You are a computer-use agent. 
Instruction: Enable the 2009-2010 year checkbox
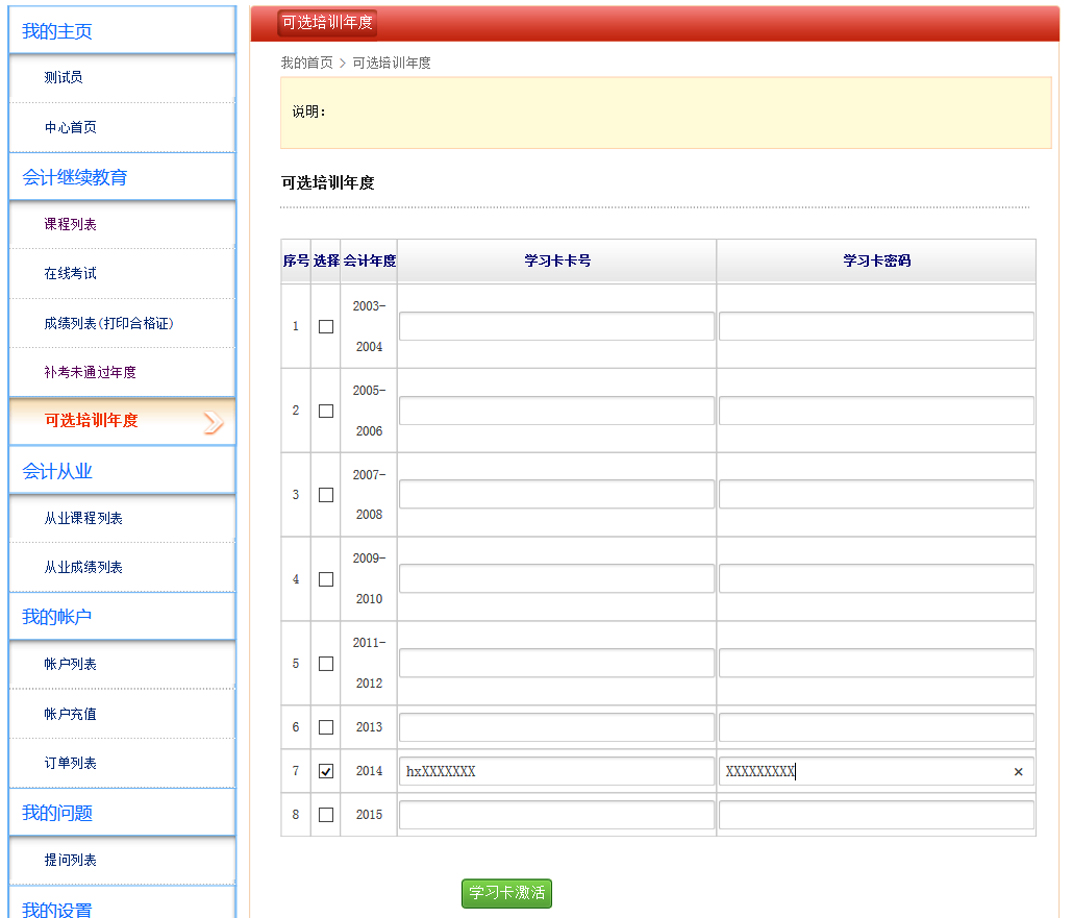click(x=326, y=579)
